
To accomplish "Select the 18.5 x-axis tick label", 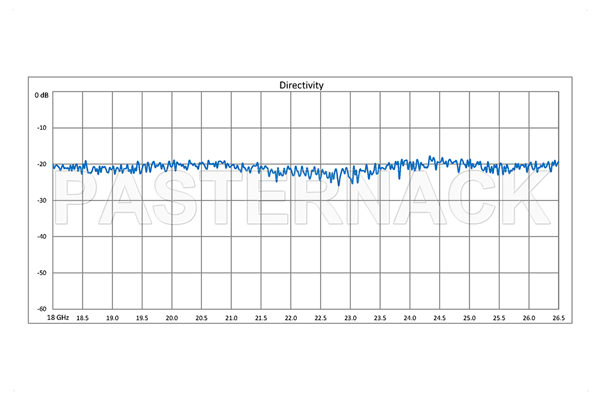I will click(x=82, y=317).
